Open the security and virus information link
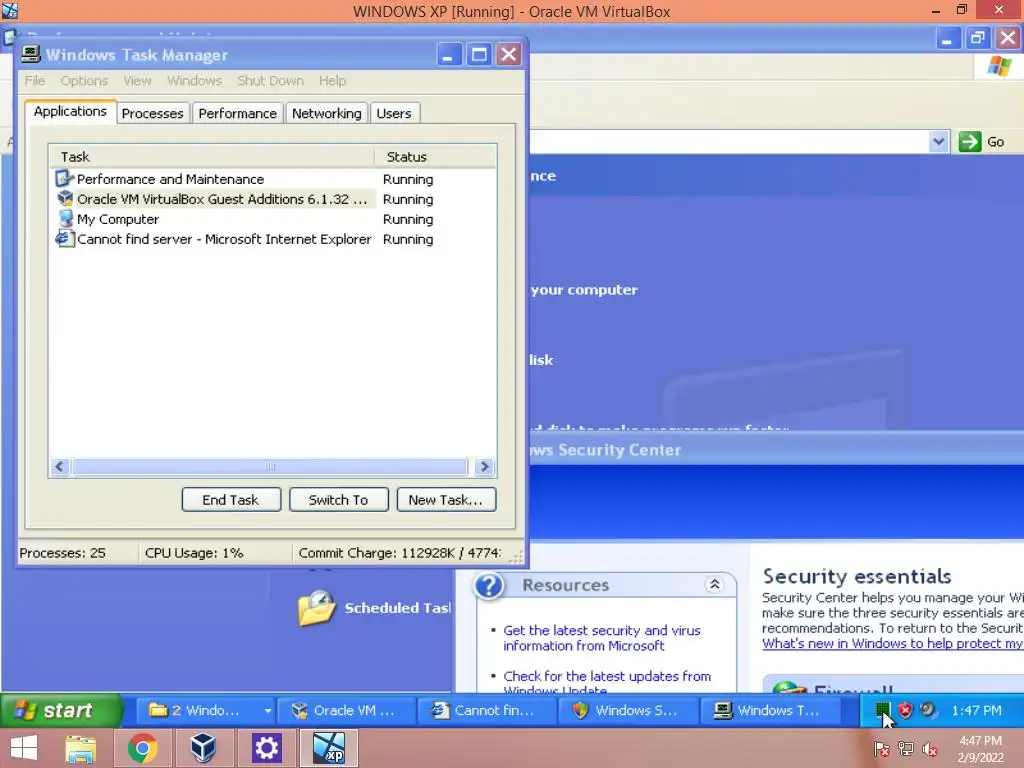Viewport: 1024px width, 768px height. (x=601, y=638)
